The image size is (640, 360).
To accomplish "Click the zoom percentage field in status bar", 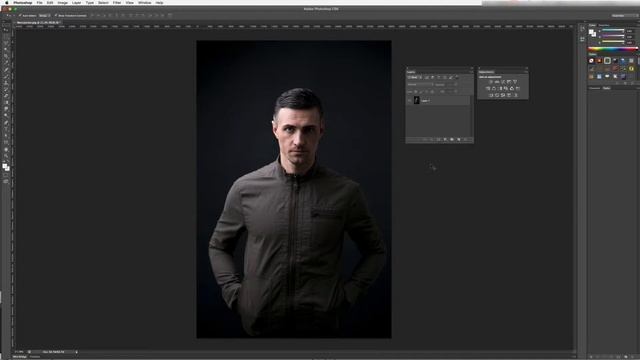I will [x=19, y=351].
